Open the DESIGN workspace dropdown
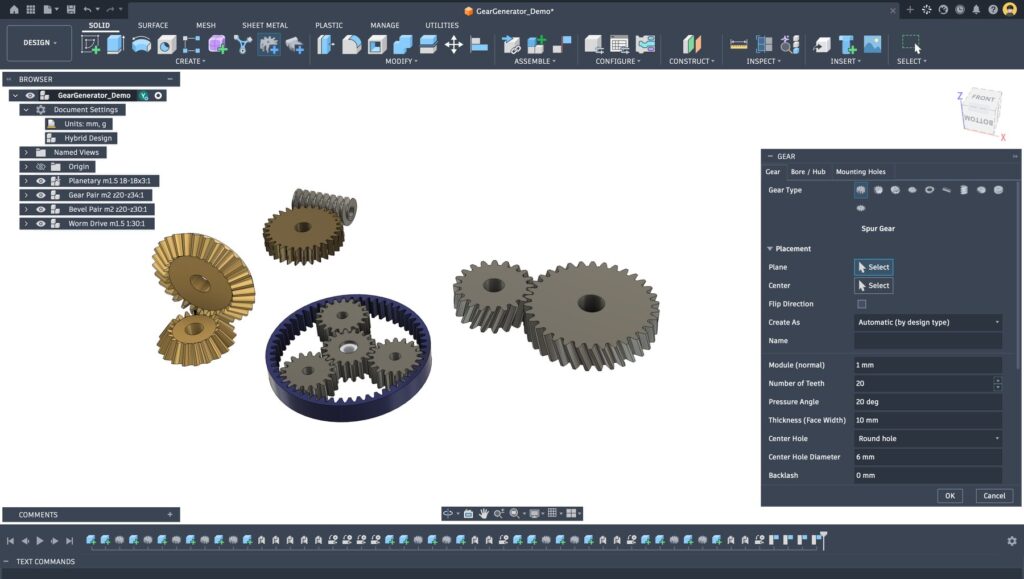The height and width of the screenshot is (579, 1024). [39, 42]
